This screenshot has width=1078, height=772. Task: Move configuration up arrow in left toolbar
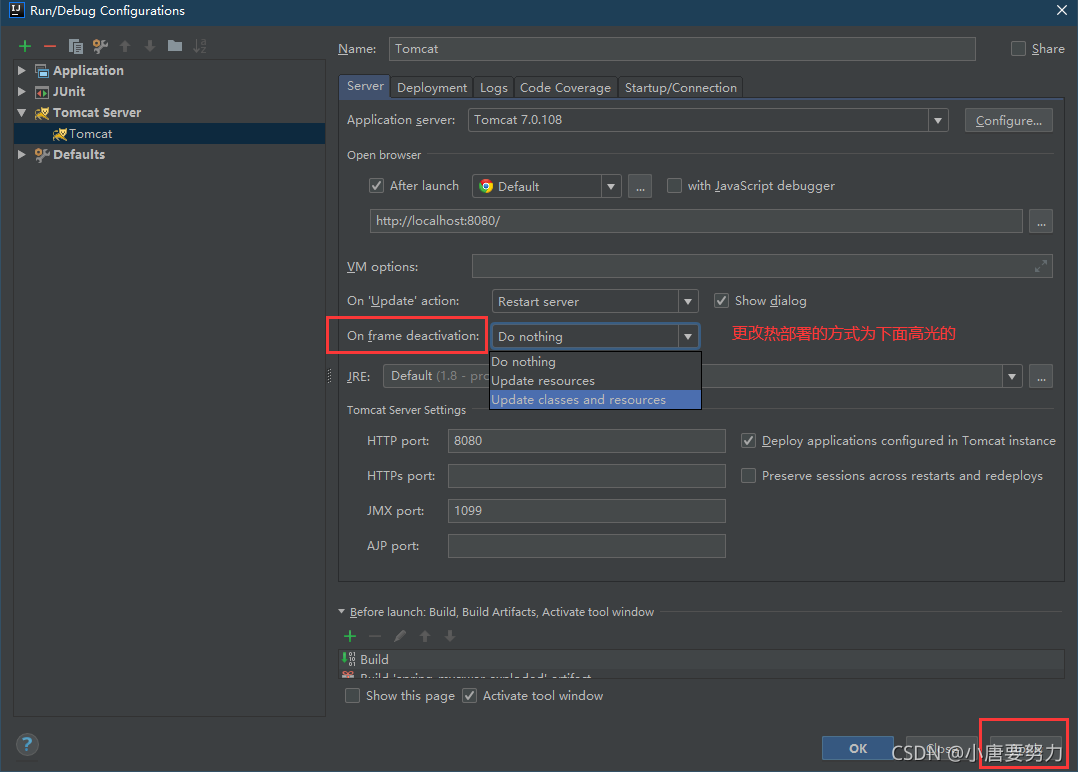(x=125, y=46)
